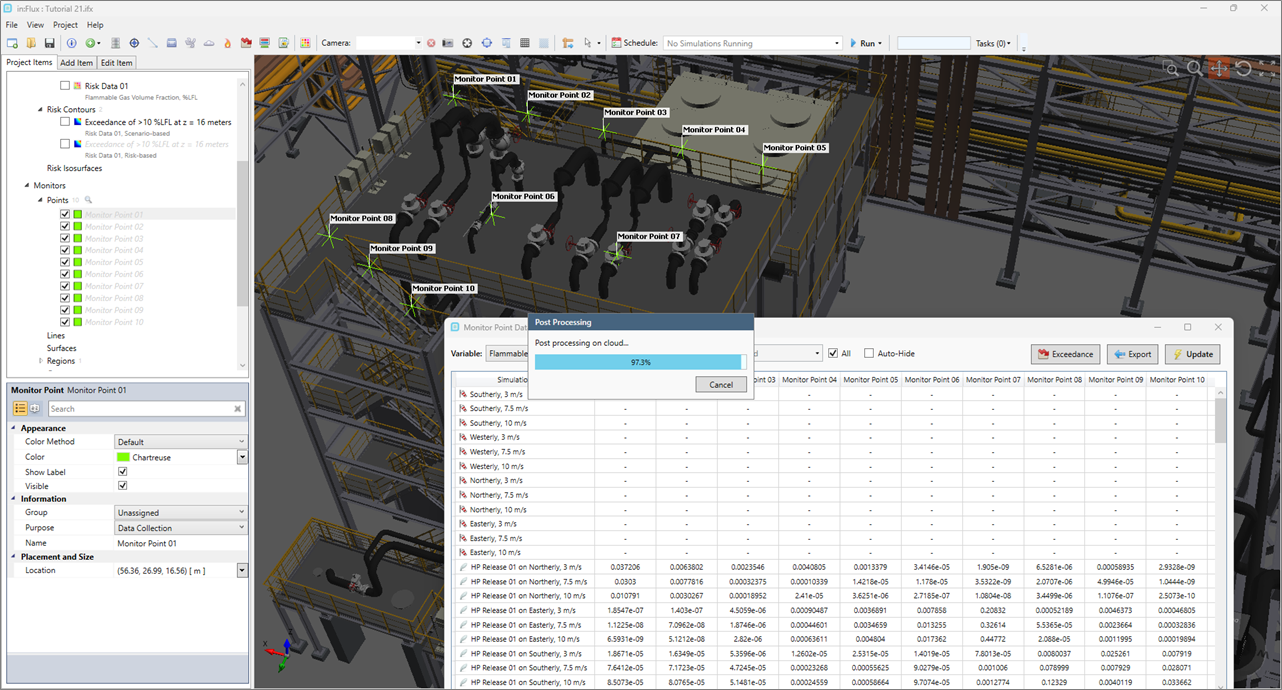Open the Purpose dropdown showing Data Collection
The image size is (1282, 690).
(x=180, y=528)
